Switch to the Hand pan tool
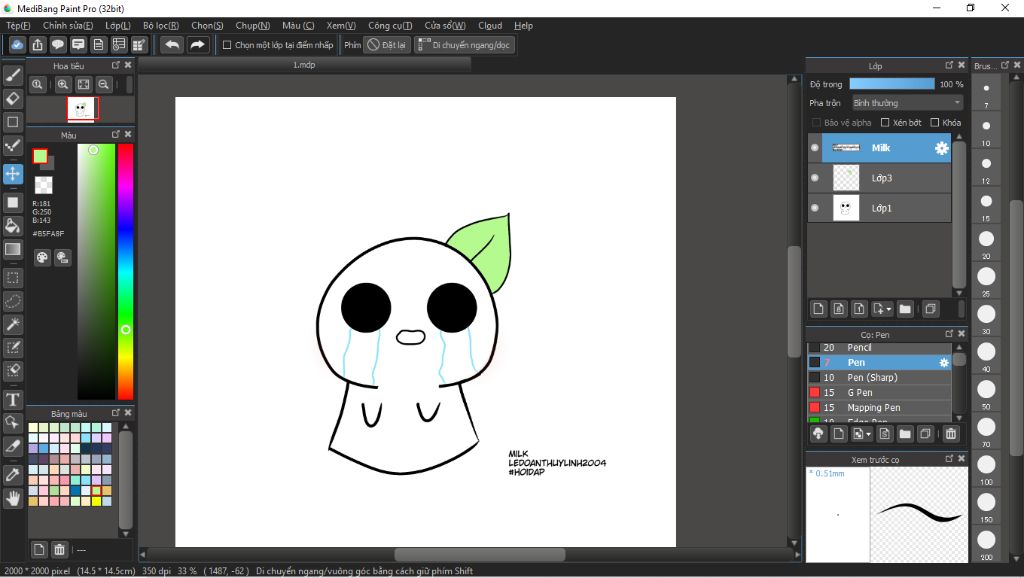 tap(13, 497)
